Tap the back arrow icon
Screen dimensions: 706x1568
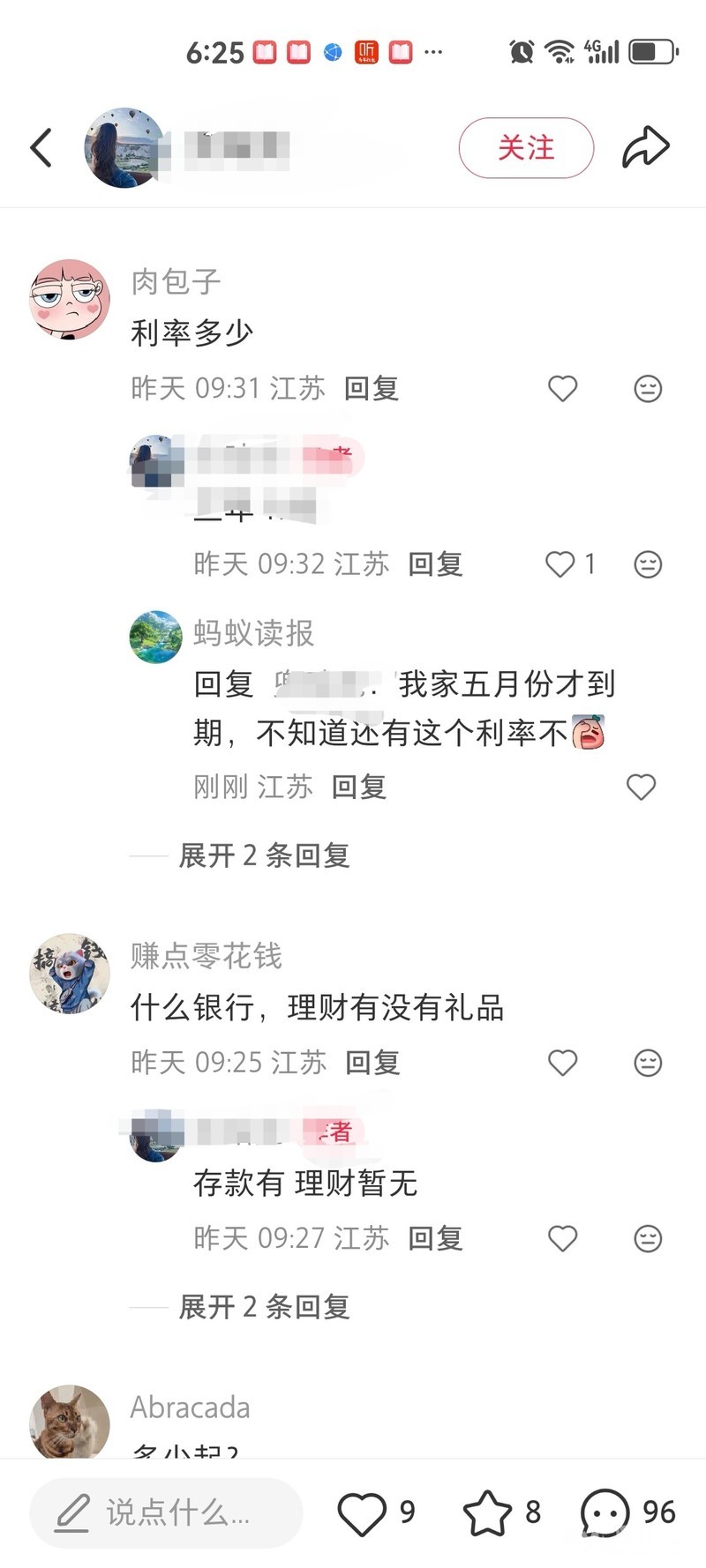pyautogui.click(x=41, y=147)
